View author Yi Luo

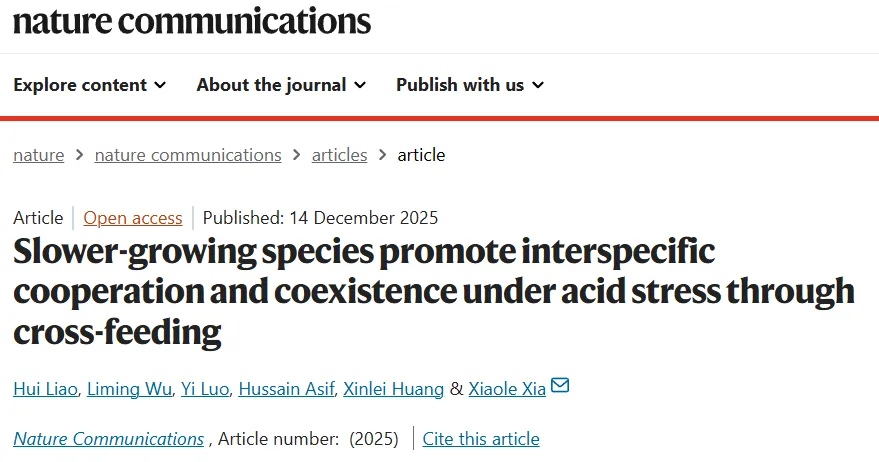point(204,389)
